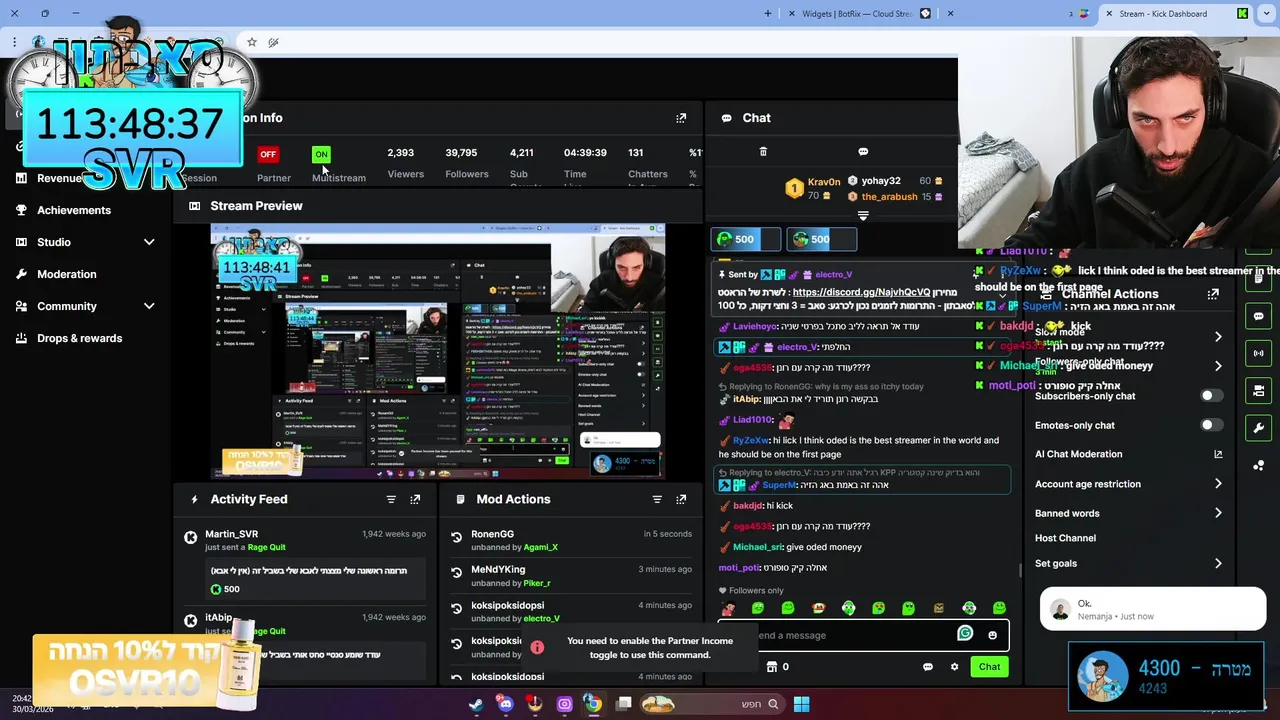Open Drops & rewards in the sidebar
Viewport: 1280px width, 720px height.
[x=79, y=338]
